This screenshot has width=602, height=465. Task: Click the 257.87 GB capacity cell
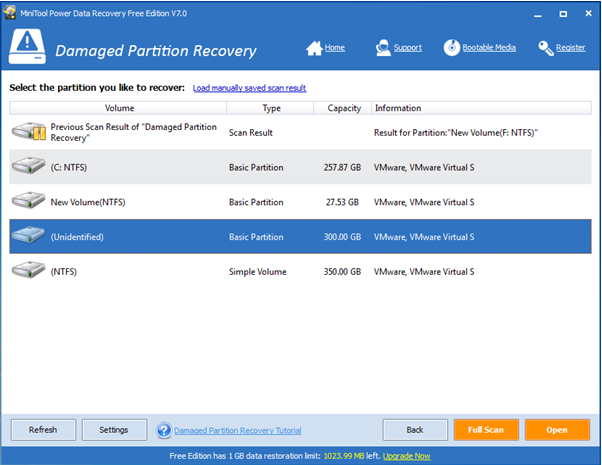tap(342, 167)
